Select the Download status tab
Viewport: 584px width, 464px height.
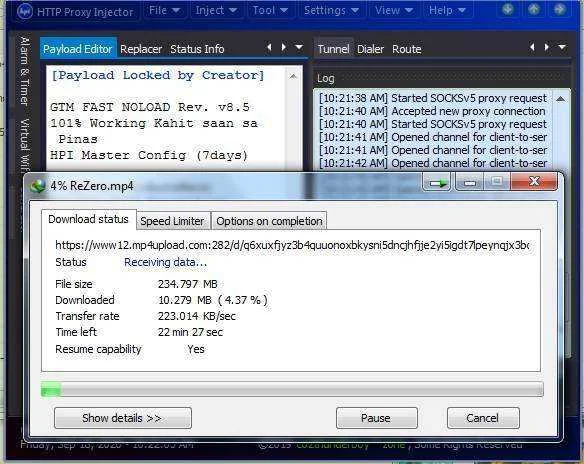(88, 219)
